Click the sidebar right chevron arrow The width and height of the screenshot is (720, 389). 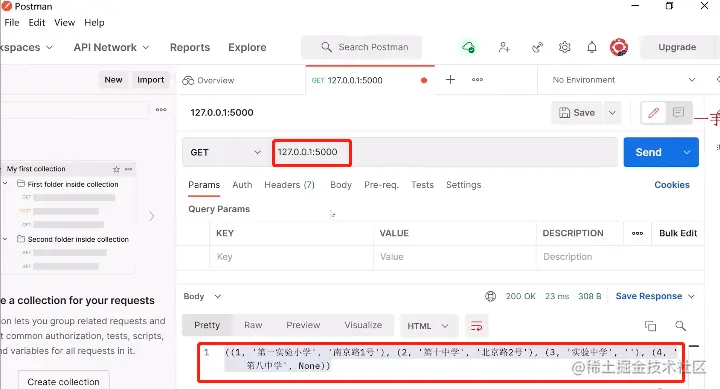tap(152, 216)
